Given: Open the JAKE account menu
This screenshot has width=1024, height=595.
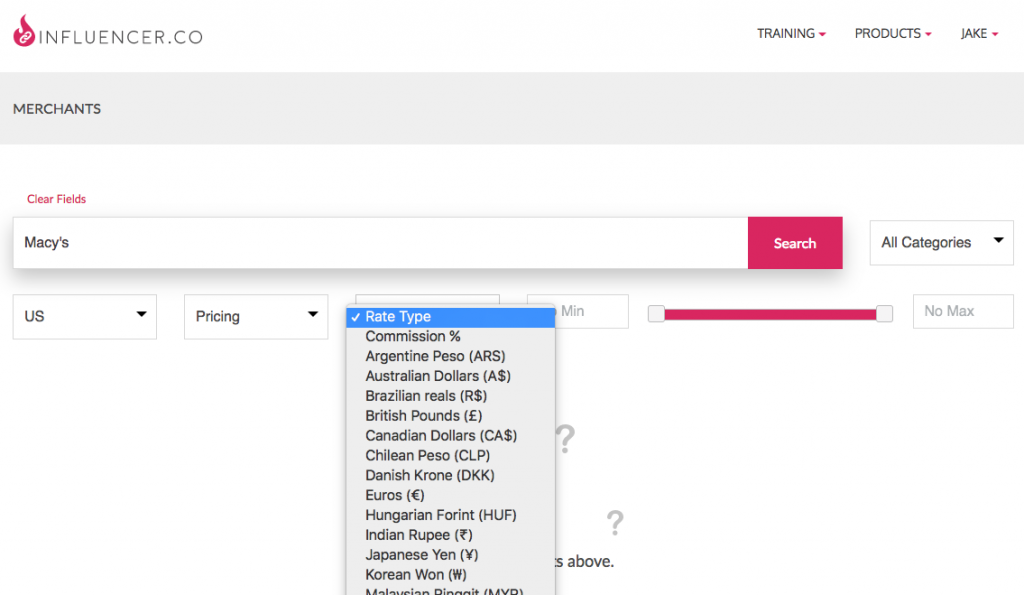Looking at the screenshot, I should (x=979, y=33).
